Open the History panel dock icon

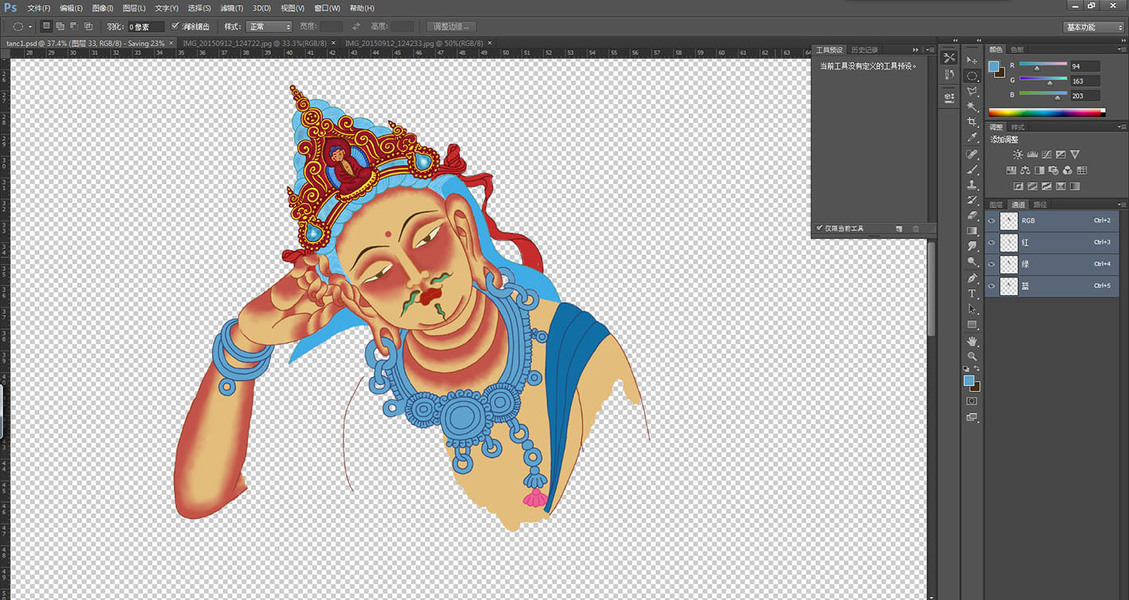[x=949, y=74]
